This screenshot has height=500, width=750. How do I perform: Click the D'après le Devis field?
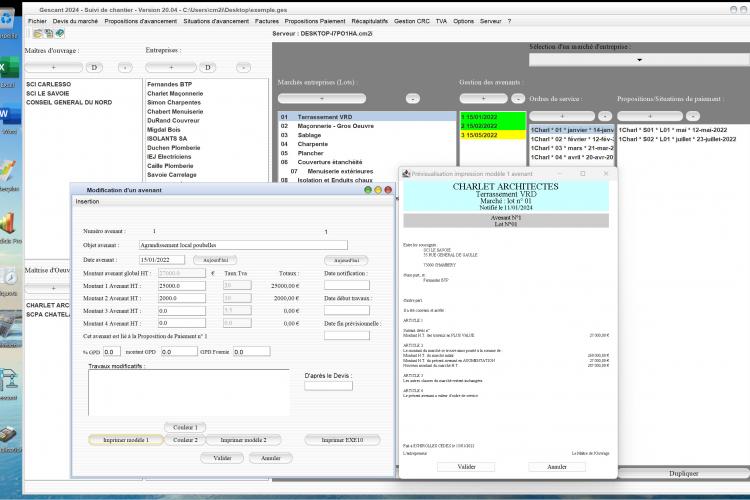pyautogui.click(x=329, y=386)
